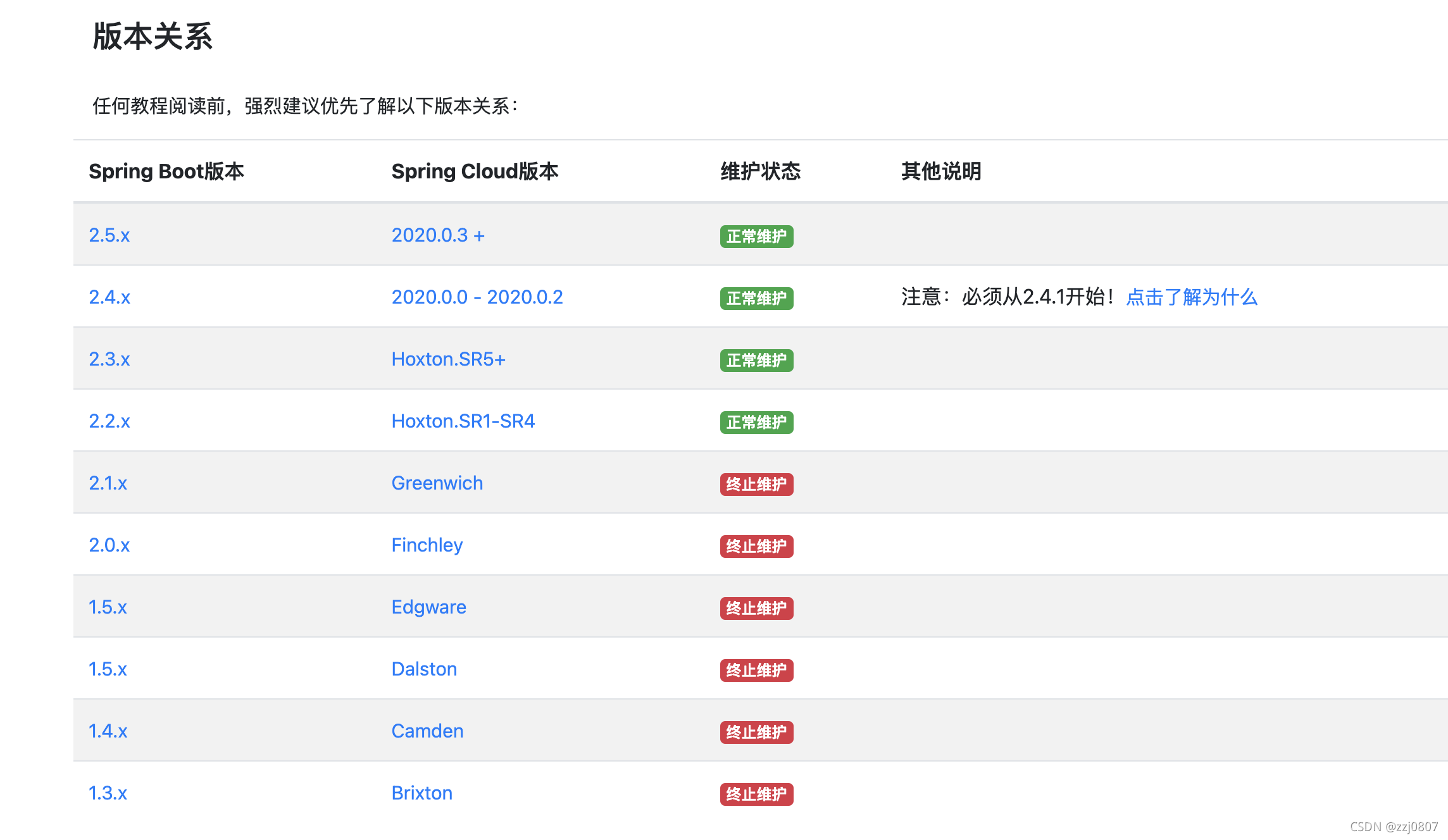Click 1.5.x in the Dalston row
The image size is (1448, 840).
pos(108,669)
